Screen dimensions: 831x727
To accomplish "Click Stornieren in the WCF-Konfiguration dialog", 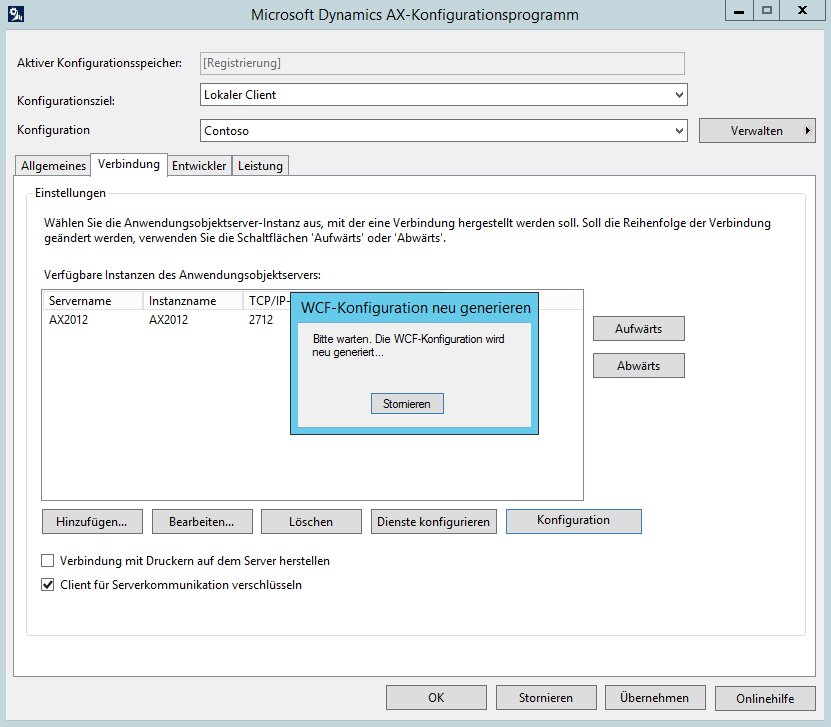I will coord(407,403).
